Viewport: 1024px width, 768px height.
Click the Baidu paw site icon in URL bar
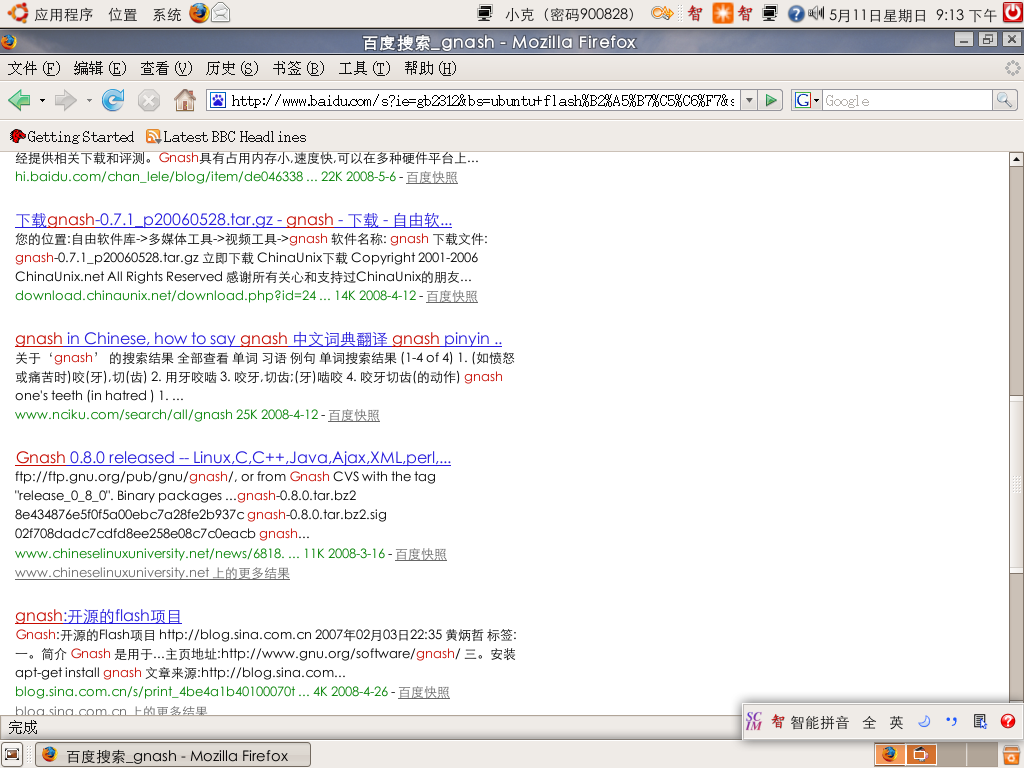click(x=217, y=101)
